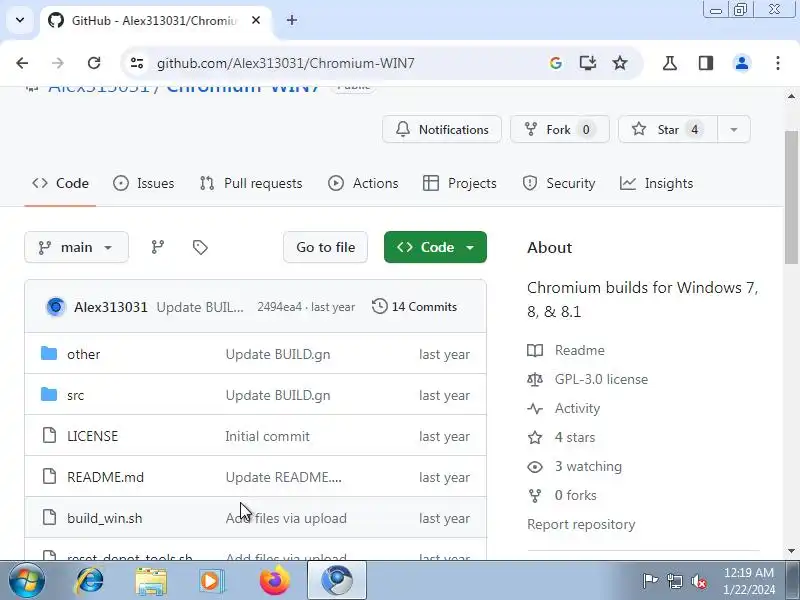The height and width of the screenshot is (600, 800).
Task: Switch to the Insights tab
Action: click(x=657, y=183)
